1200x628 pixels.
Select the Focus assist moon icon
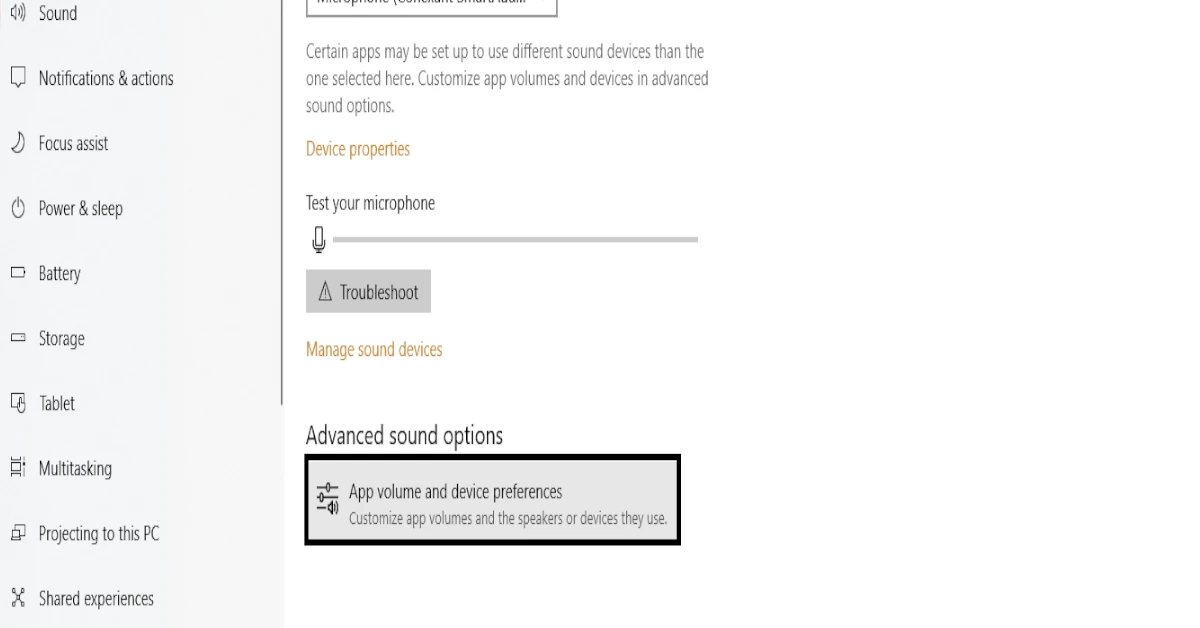pyautogui.click(x=17, y=143)
